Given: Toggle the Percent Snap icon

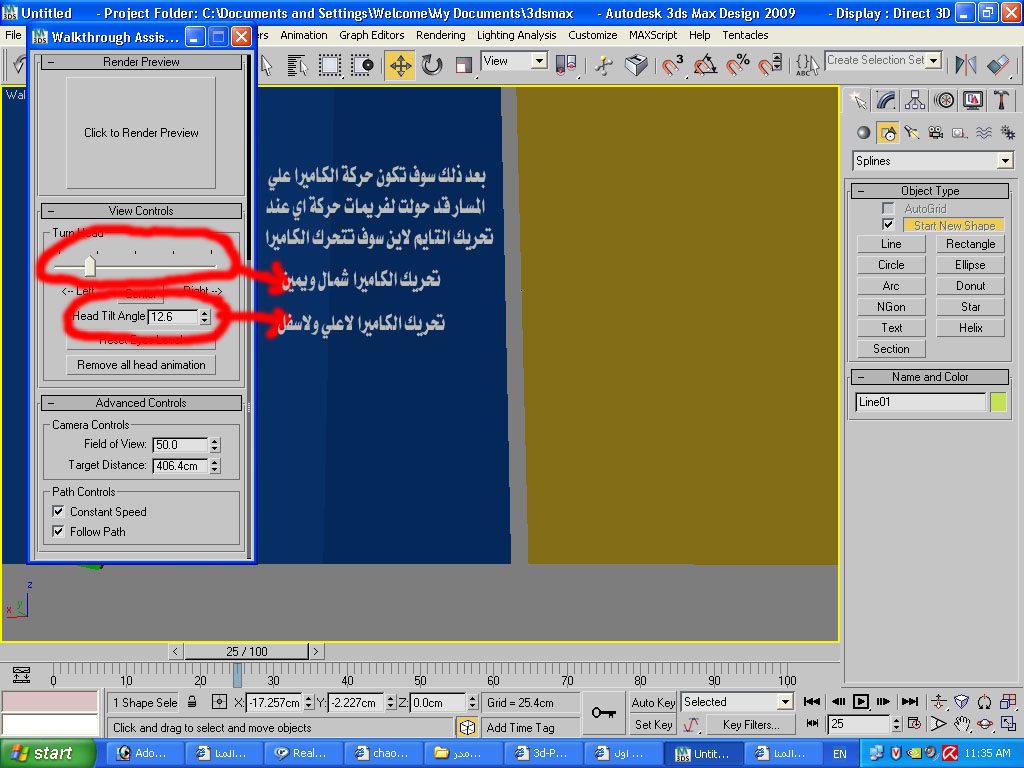Looking at the screenshot, I should pos(738,65).
